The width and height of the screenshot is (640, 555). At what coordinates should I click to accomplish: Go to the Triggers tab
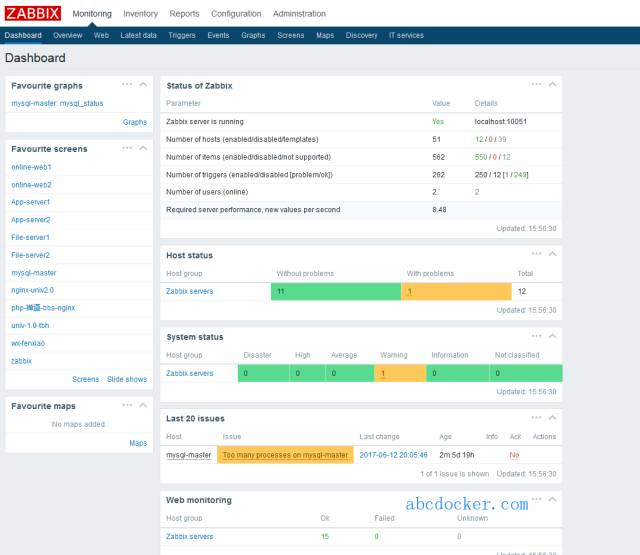(182, 35)
